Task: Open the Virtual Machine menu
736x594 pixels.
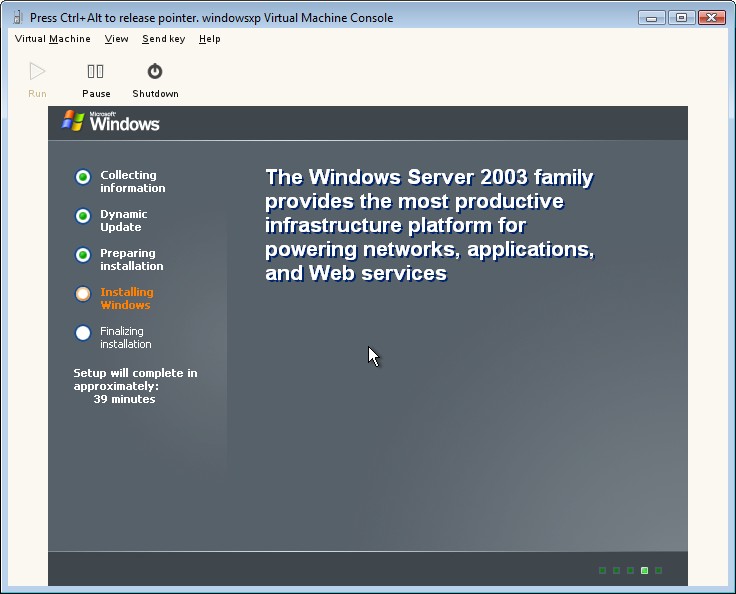Action: point(52,39)
